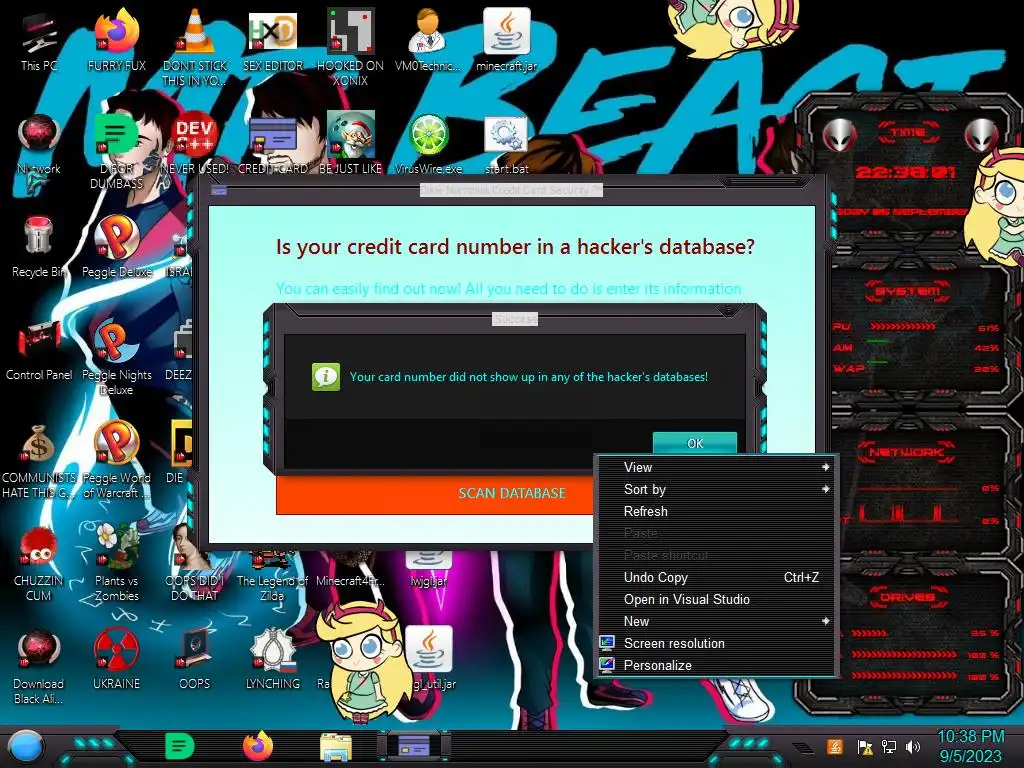Open File Explorer on the taskbar
This screenshot has width=1024, height=768.
tap(336, 748)
